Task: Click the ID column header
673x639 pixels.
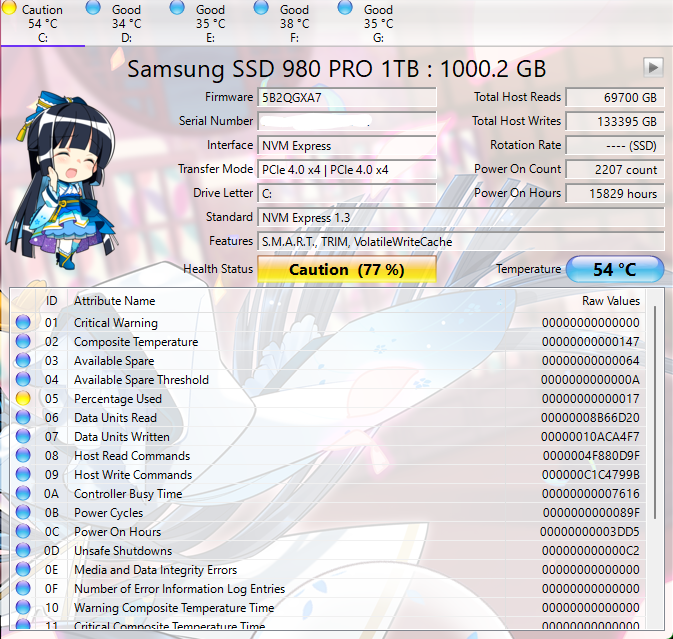Action: click(51, 301)
